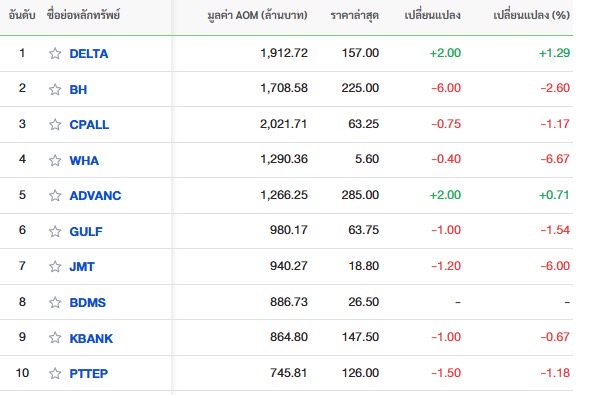This screenshot has height=395, width=590.
Task: Add CPALL to favorites with star
Action: coord(55,125)
